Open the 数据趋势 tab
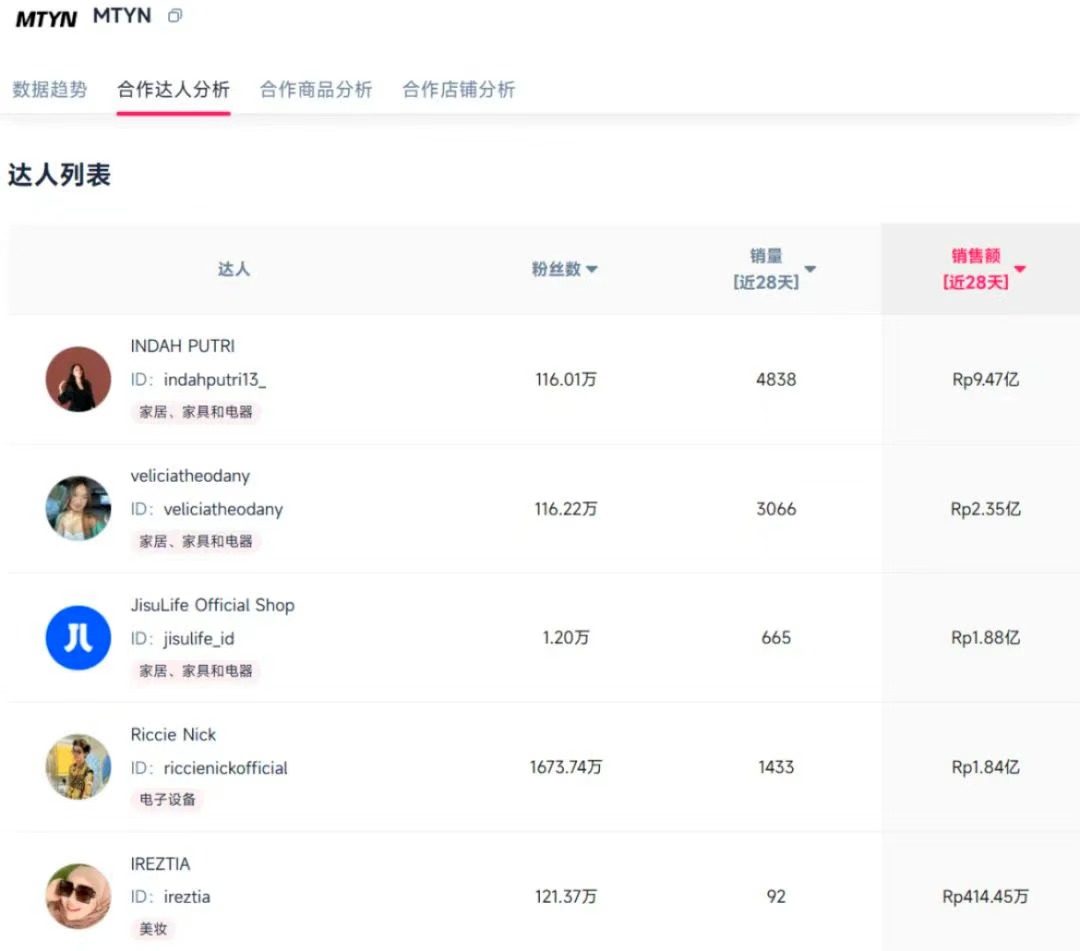Screen dimensions: 1080x951 pos(50,89)
